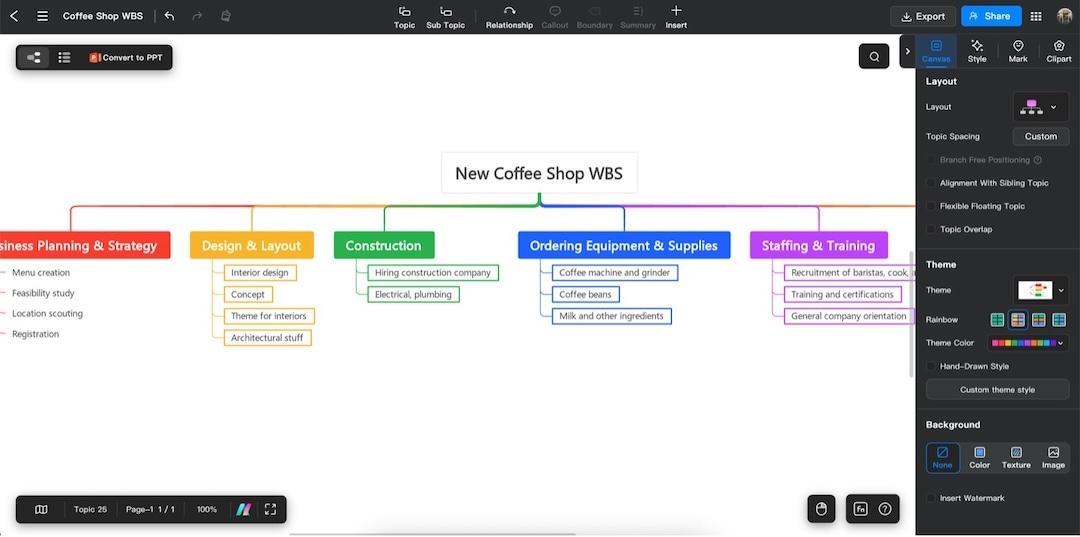Image resolution: width=1080 pixels, height=537 pixels.
Task: Click the Coffee Shop WBS title
Action: coord(103,16)
